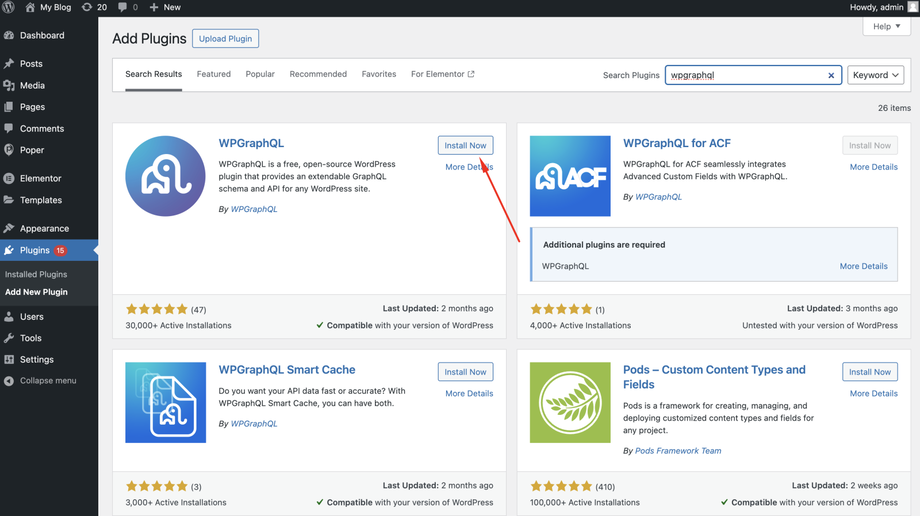Open the comments bubble in admin bar

pyautogui.click(x=127, y=7)
